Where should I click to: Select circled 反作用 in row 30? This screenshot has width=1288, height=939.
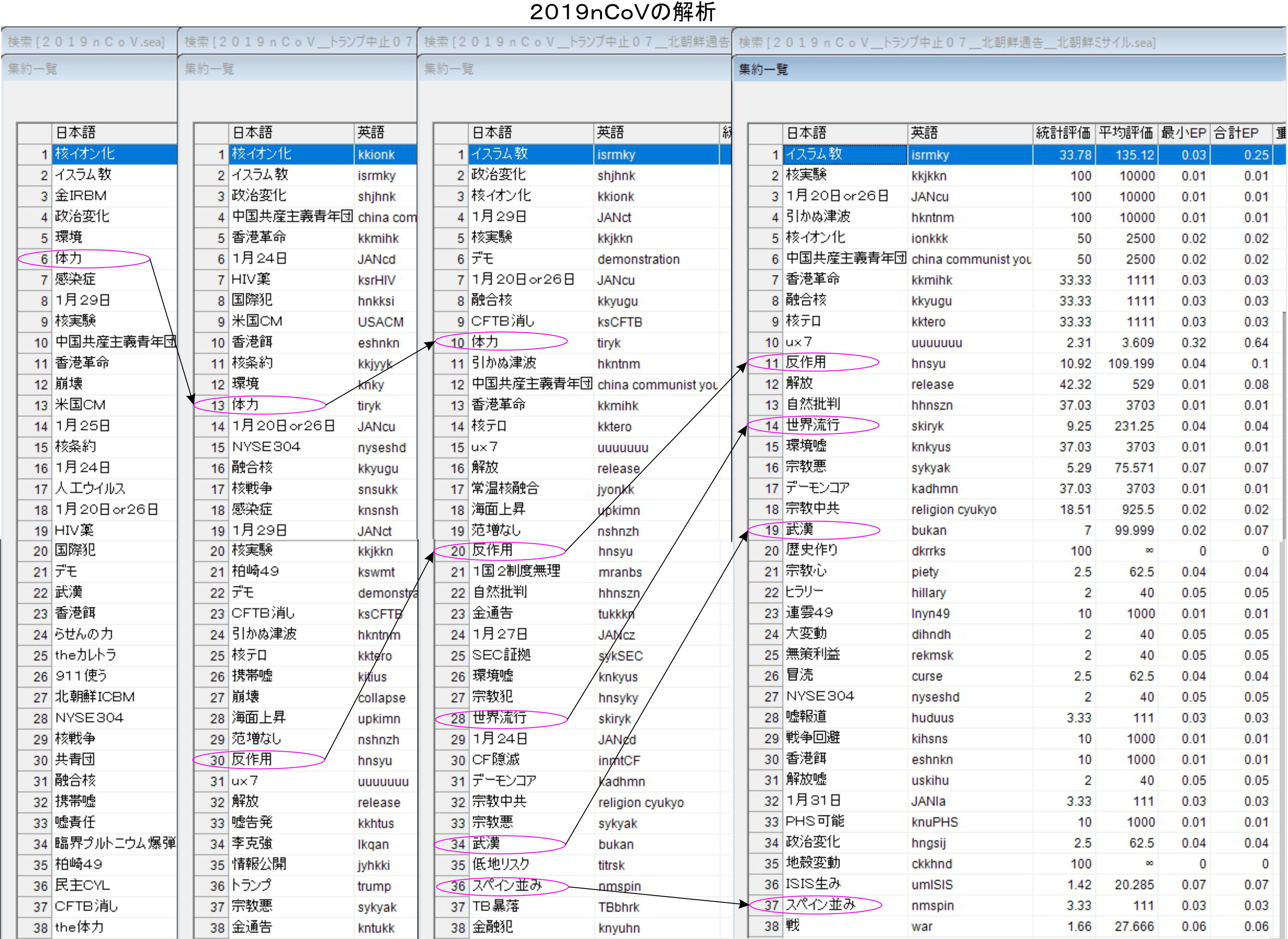click(252, 759)
